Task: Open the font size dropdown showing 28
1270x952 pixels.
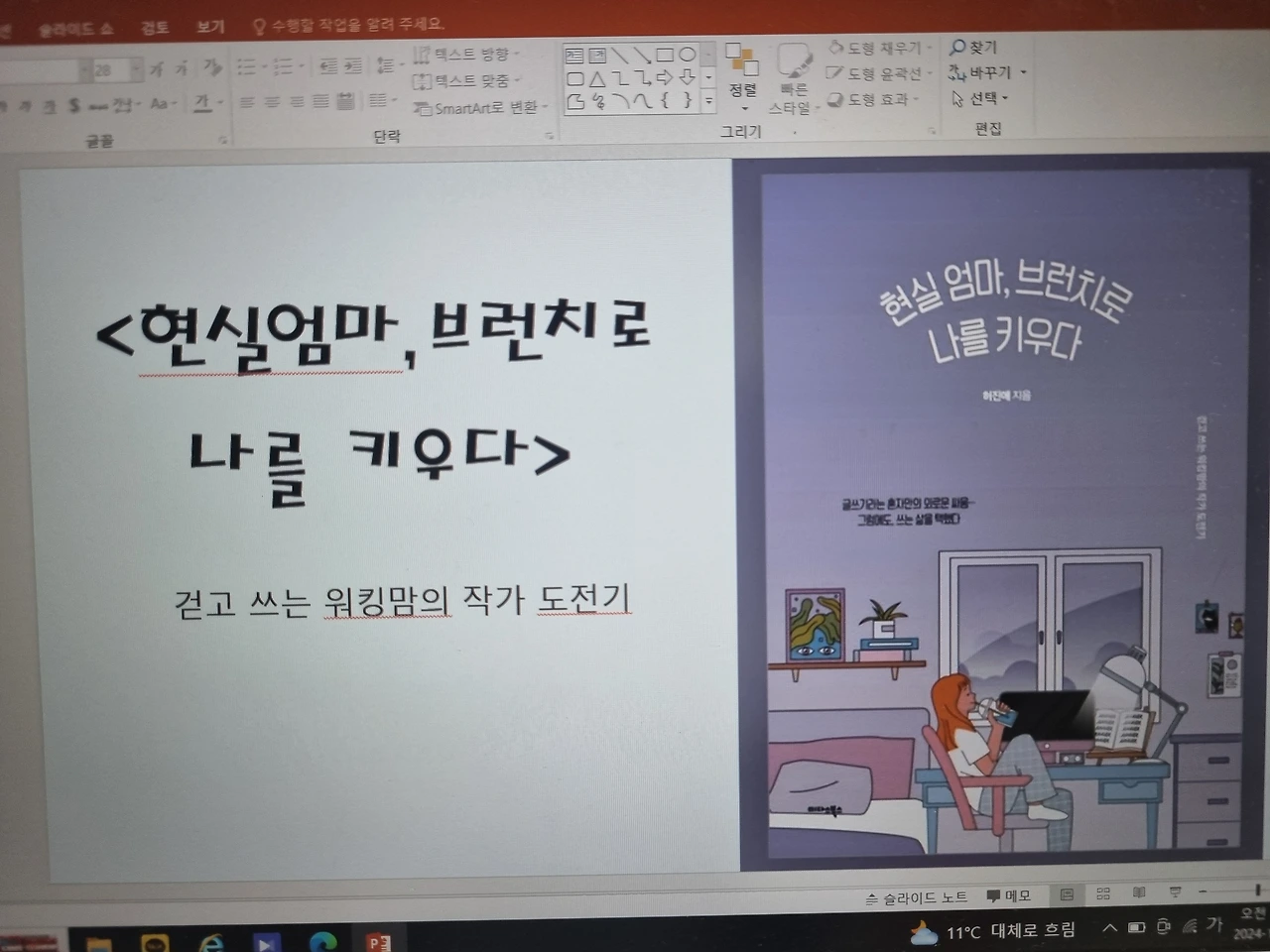Action: (136, 70)
